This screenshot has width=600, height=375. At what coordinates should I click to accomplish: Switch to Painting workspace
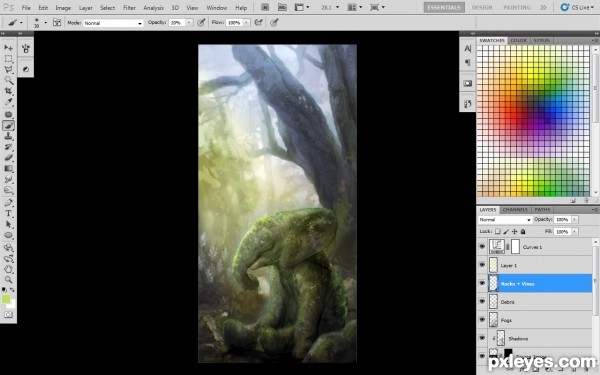(517, 7)
